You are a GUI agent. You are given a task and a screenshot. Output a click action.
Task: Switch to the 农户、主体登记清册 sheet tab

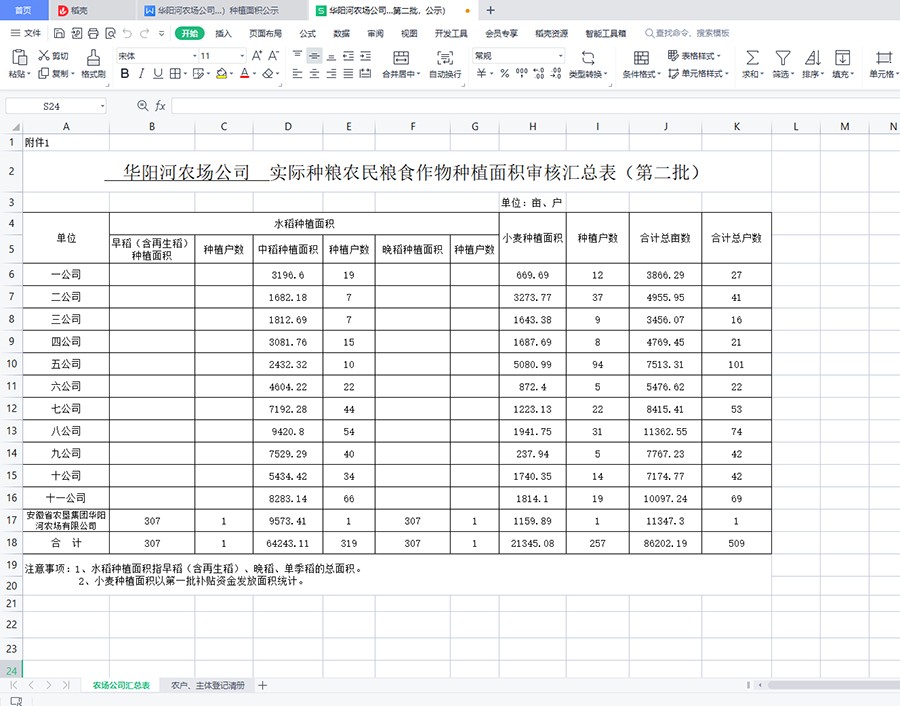(x=207, y=686)
